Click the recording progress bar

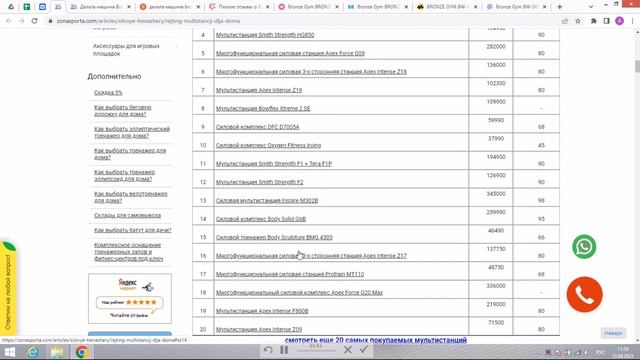tap(316, 351)
